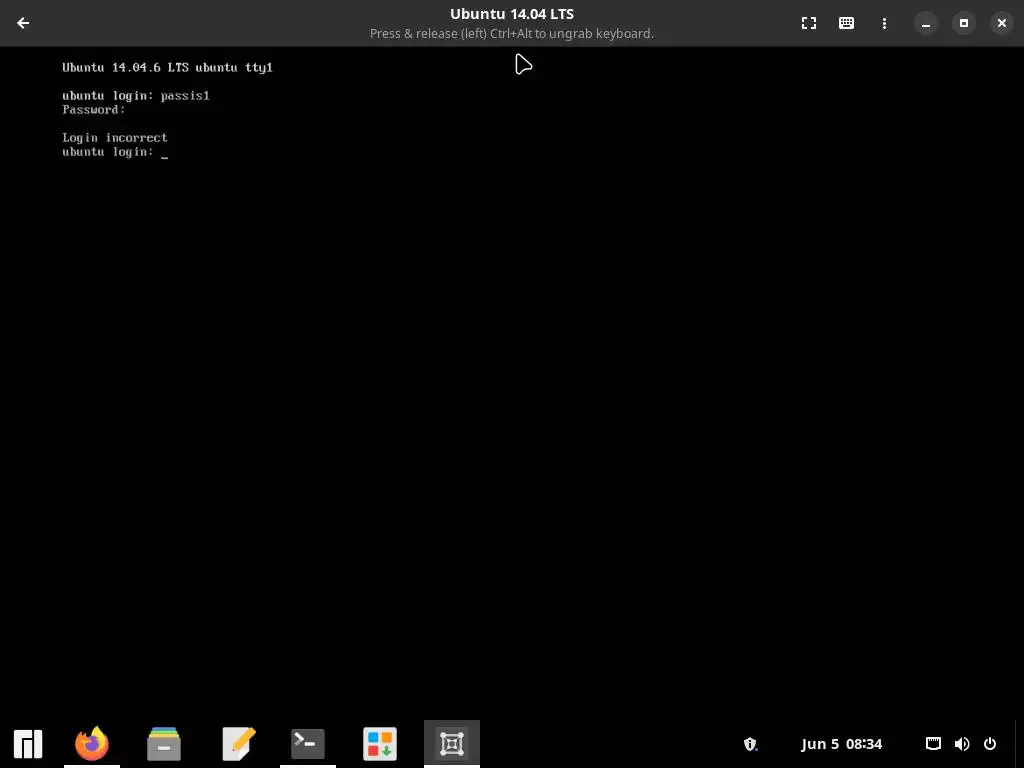Viewport: 1024px width, 768px height.
Task: Open the text editor notepad icon
Action: click(238, 744)
